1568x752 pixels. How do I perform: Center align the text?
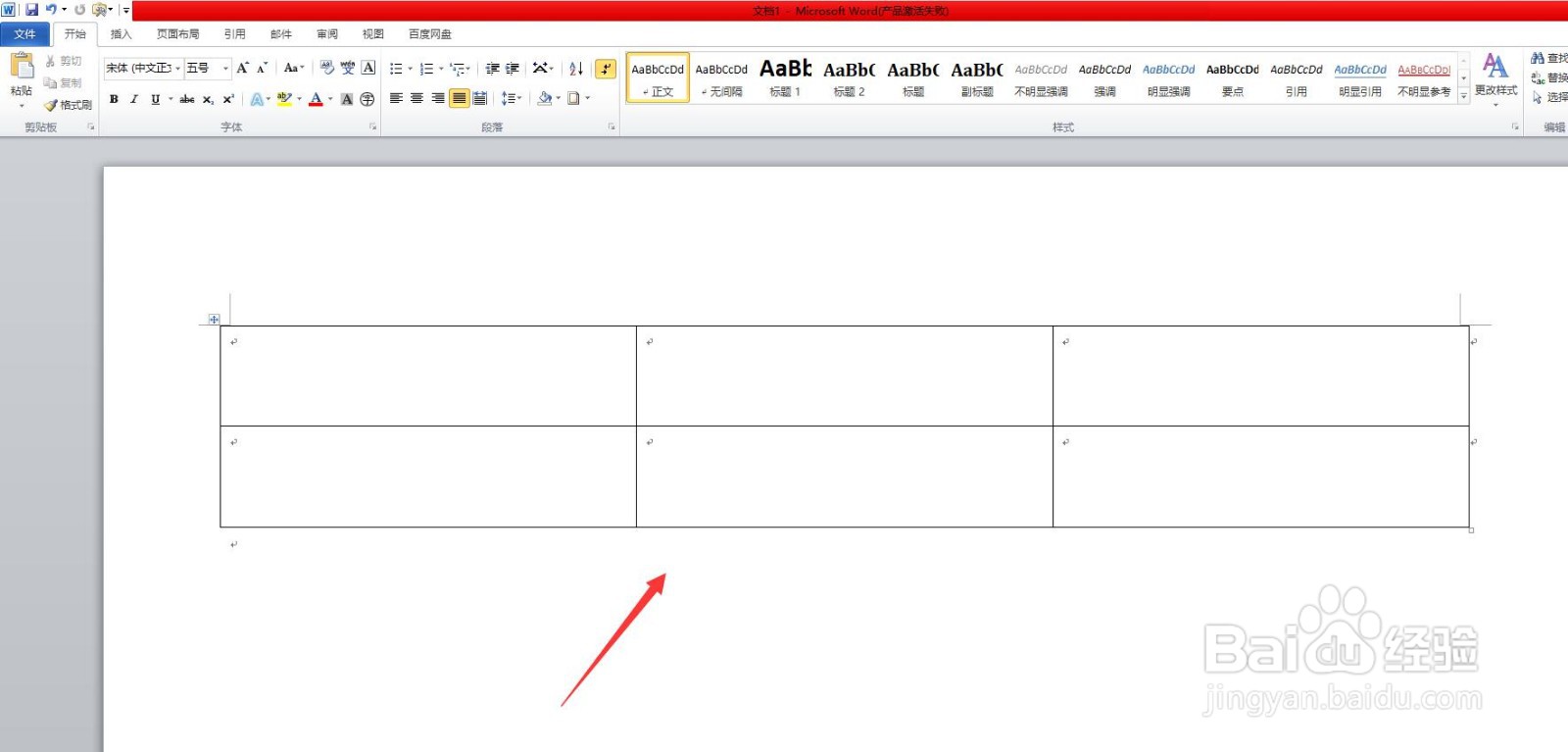click(416, 98)
